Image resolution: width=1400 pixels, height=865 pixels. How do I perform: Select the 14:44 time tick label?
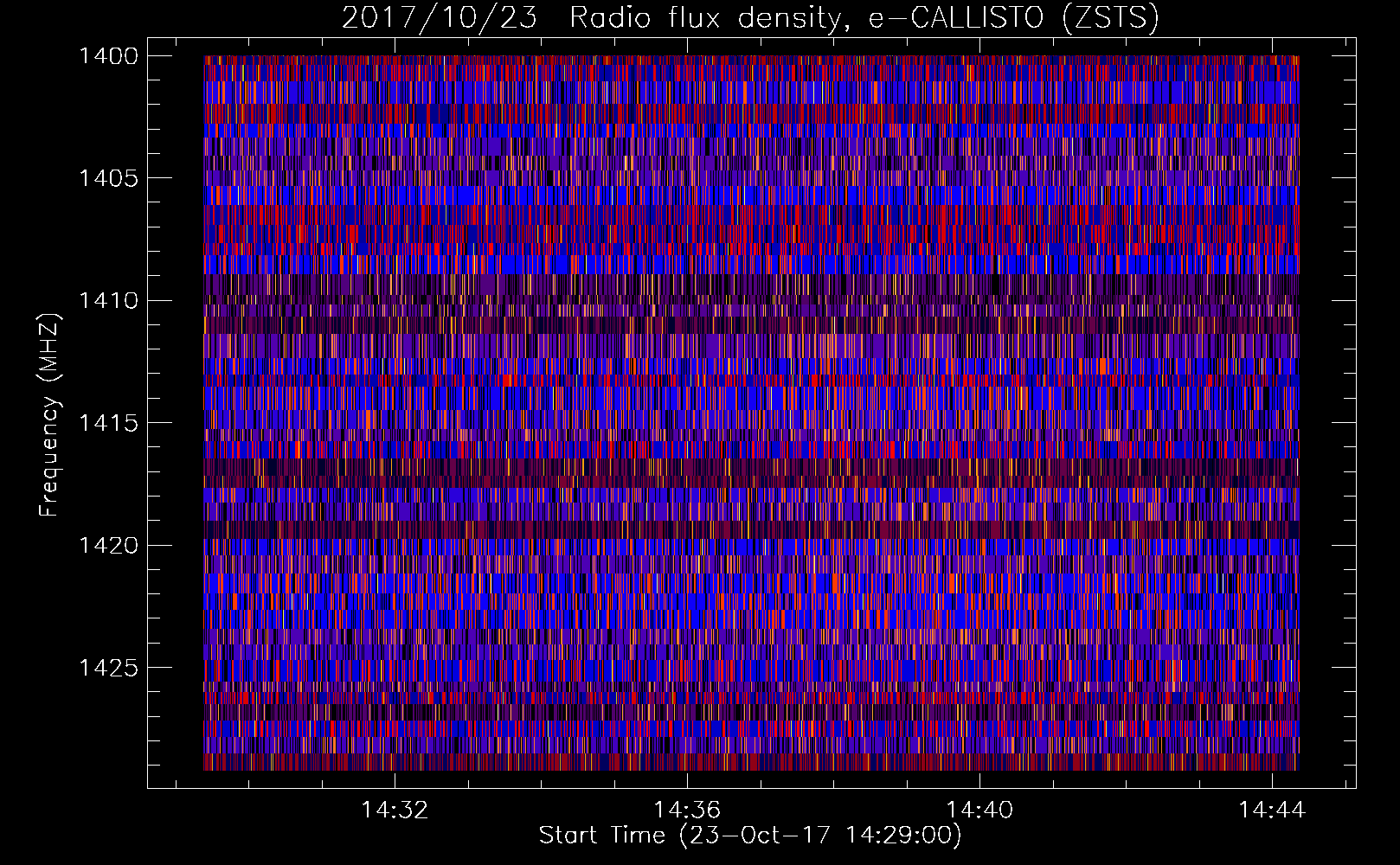pos(1272,811)
